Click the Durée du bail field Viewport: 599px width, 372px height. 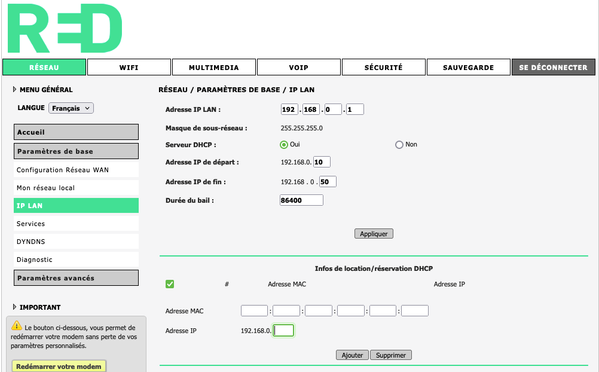click(x=301, y=200)
